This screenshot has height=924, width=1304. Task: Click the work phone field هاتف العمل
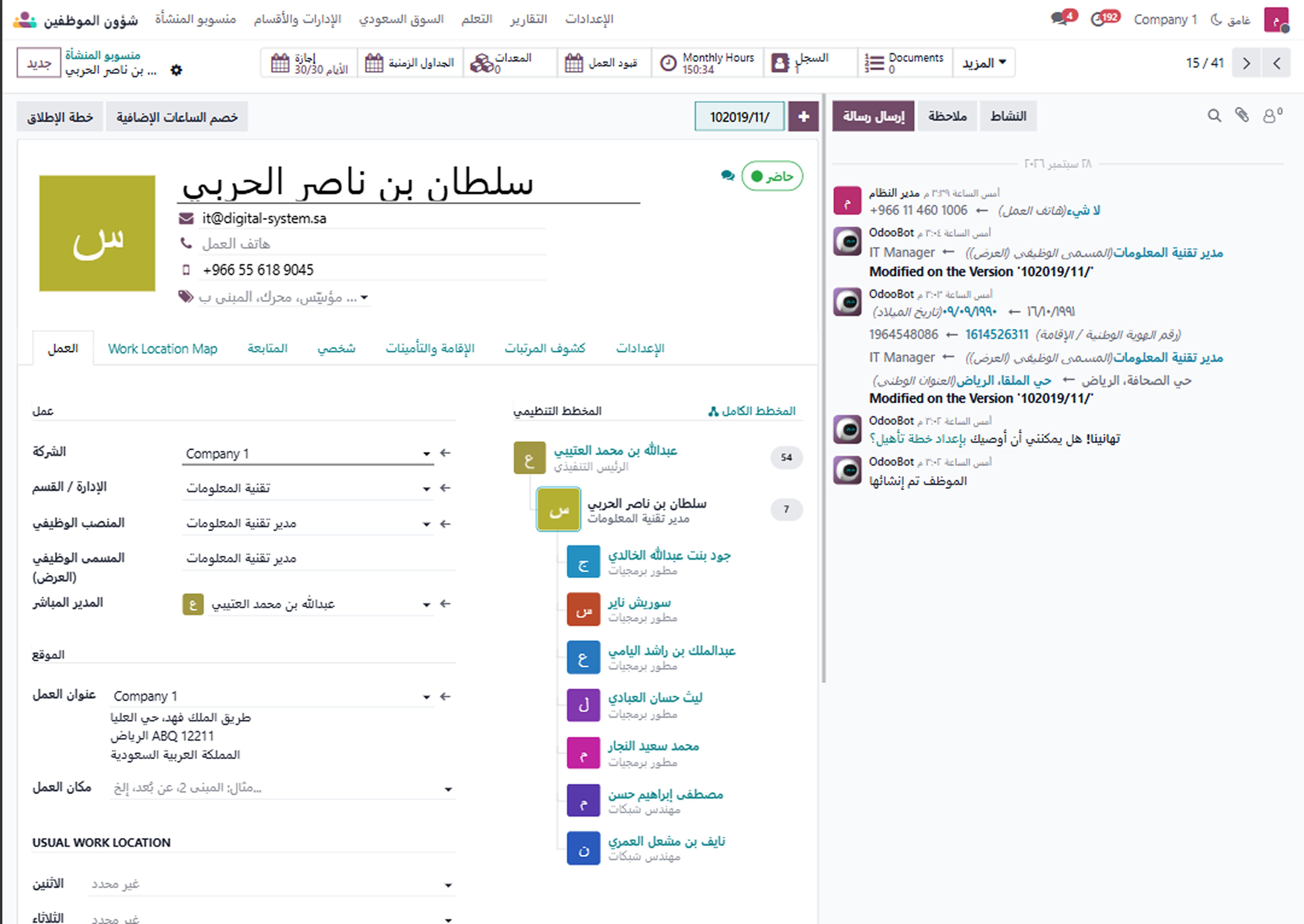click(x=372, y=244)
